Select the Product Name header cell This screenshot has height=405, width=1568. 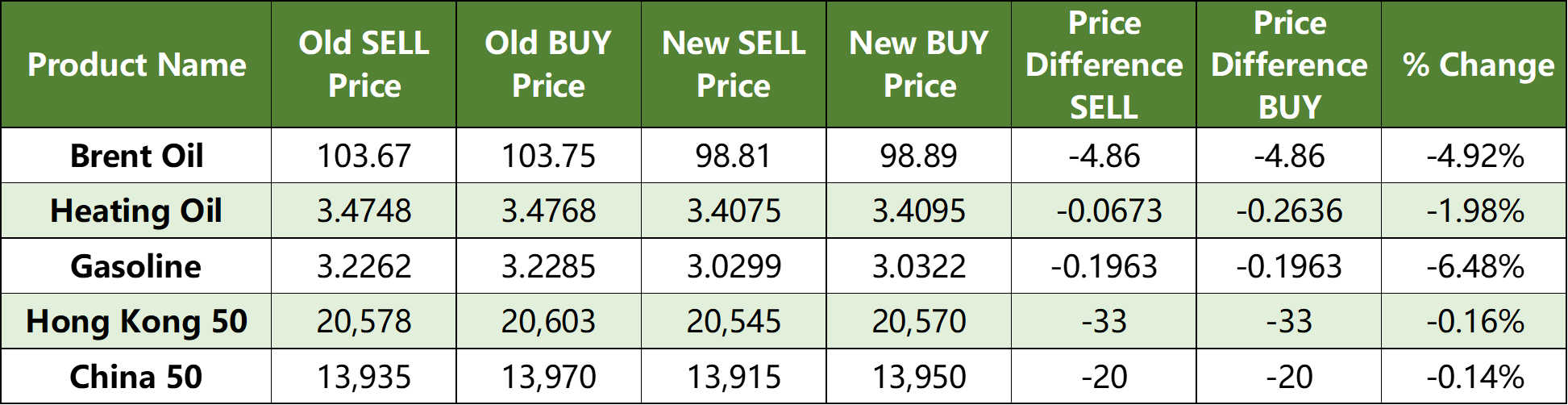pyautogui.click(x=136, y=65)
